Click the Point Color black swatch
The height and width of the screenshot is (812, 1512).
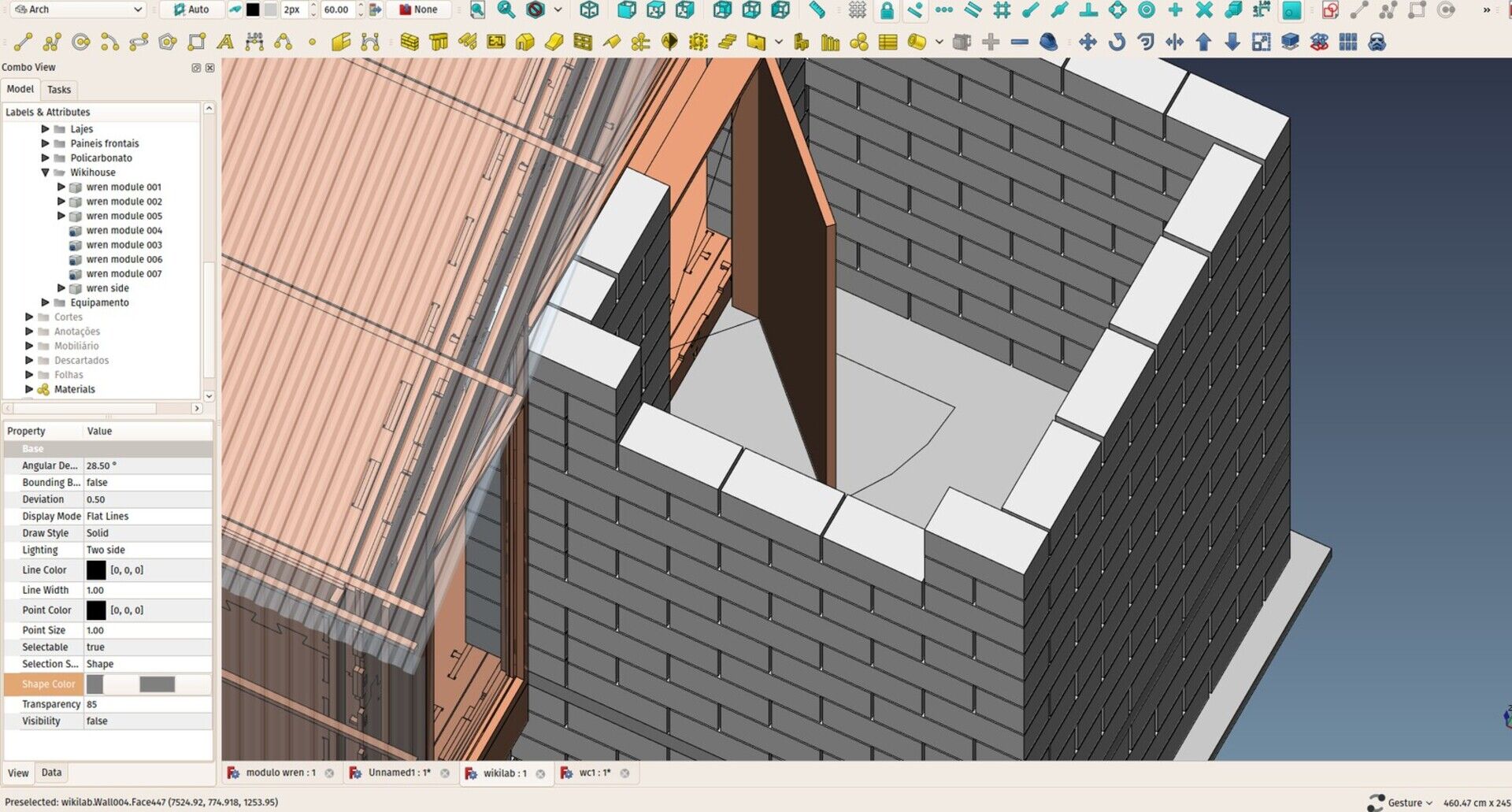[x=96, y=610]
